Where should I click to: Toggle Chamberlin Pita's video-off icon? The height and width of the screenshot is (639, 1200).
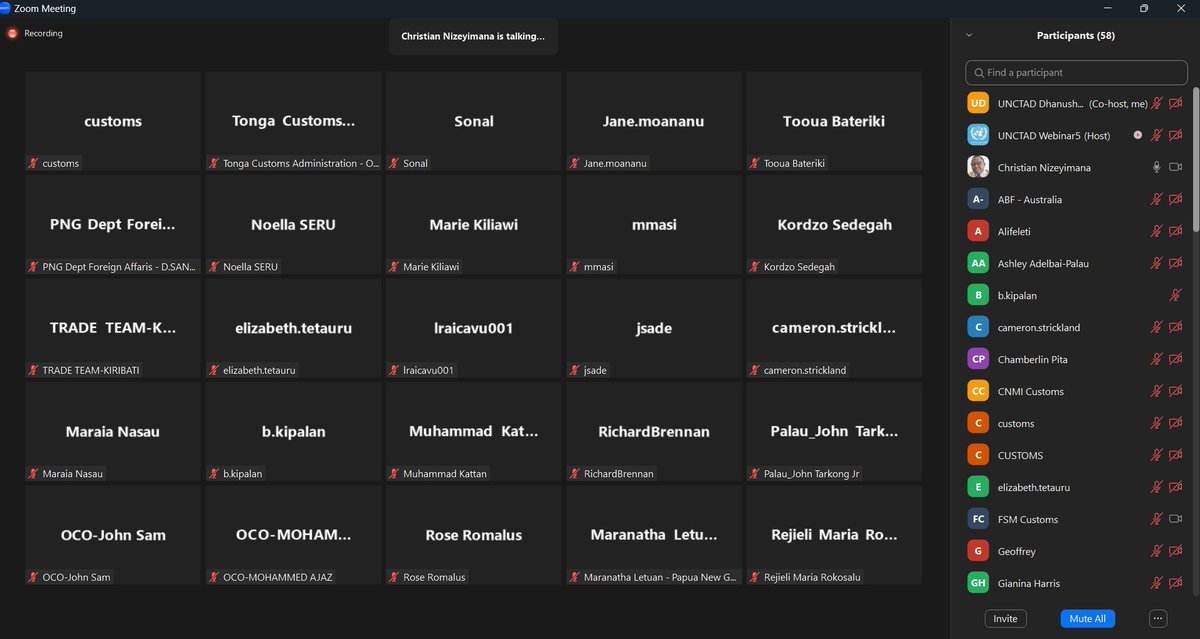point(1176,359)
